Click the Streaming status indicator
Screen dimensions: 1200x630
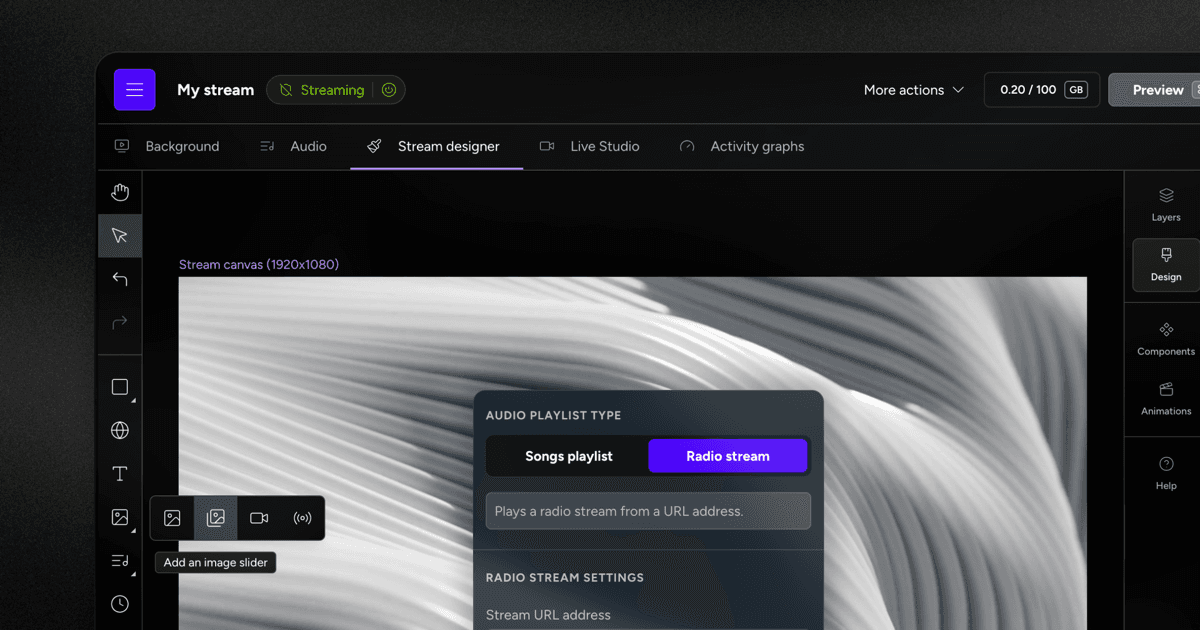[x=322, y=90]
